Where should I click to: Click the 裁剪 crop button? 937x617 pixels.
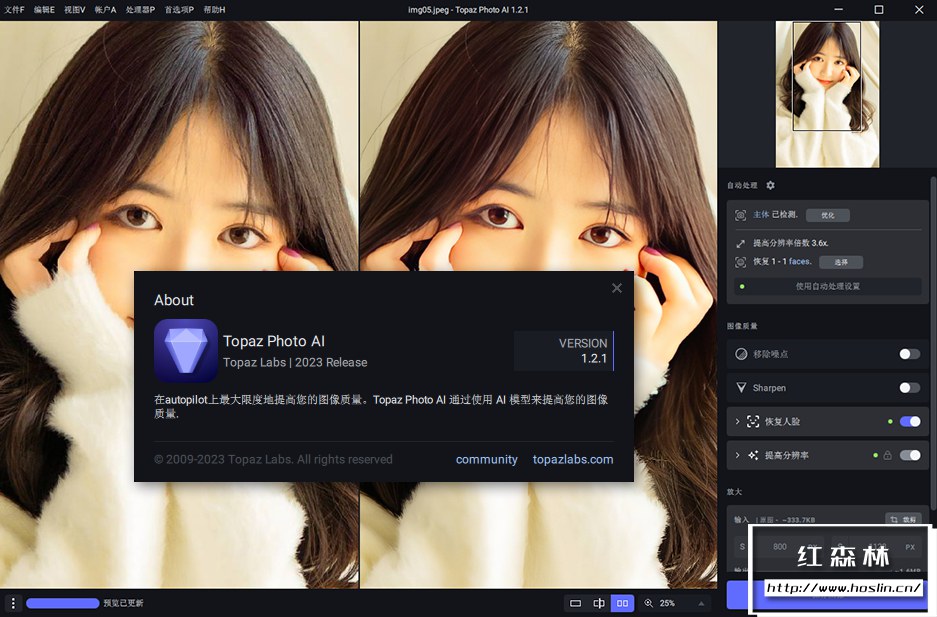click(903, 519)
